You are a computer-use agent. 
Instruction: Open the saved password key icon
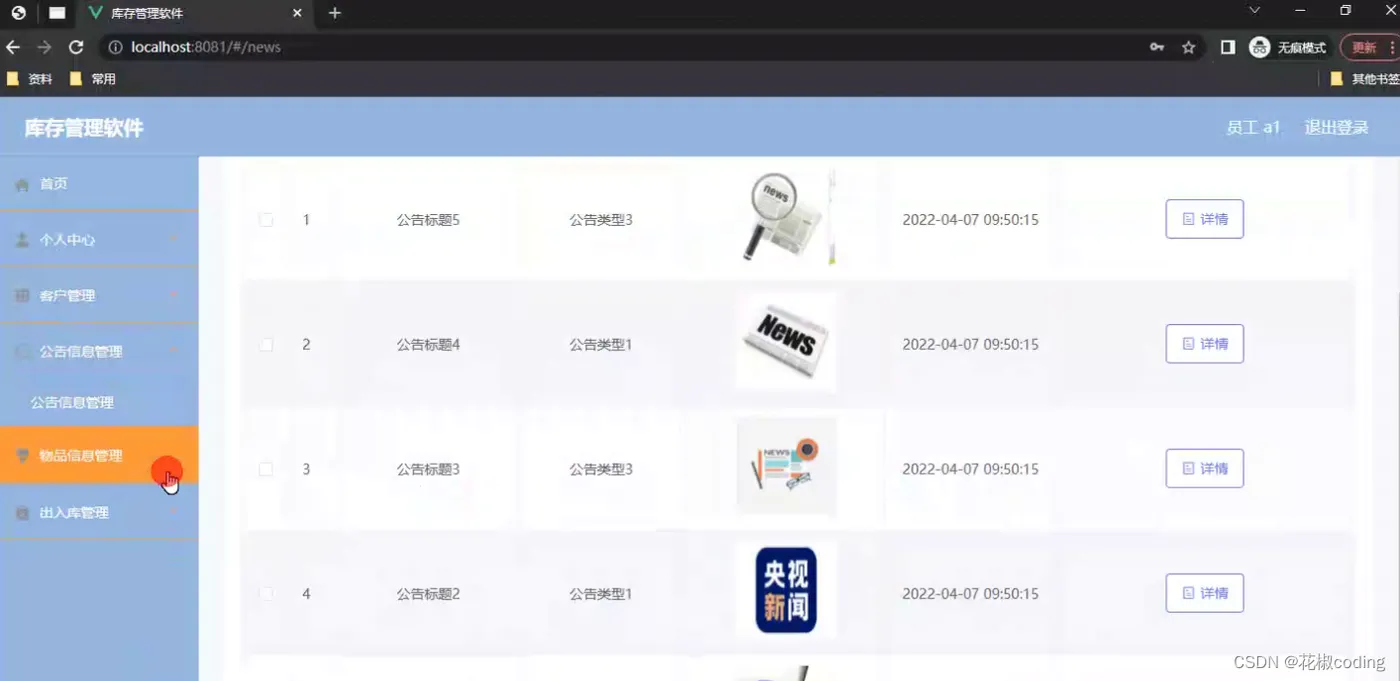[1157, 47]
